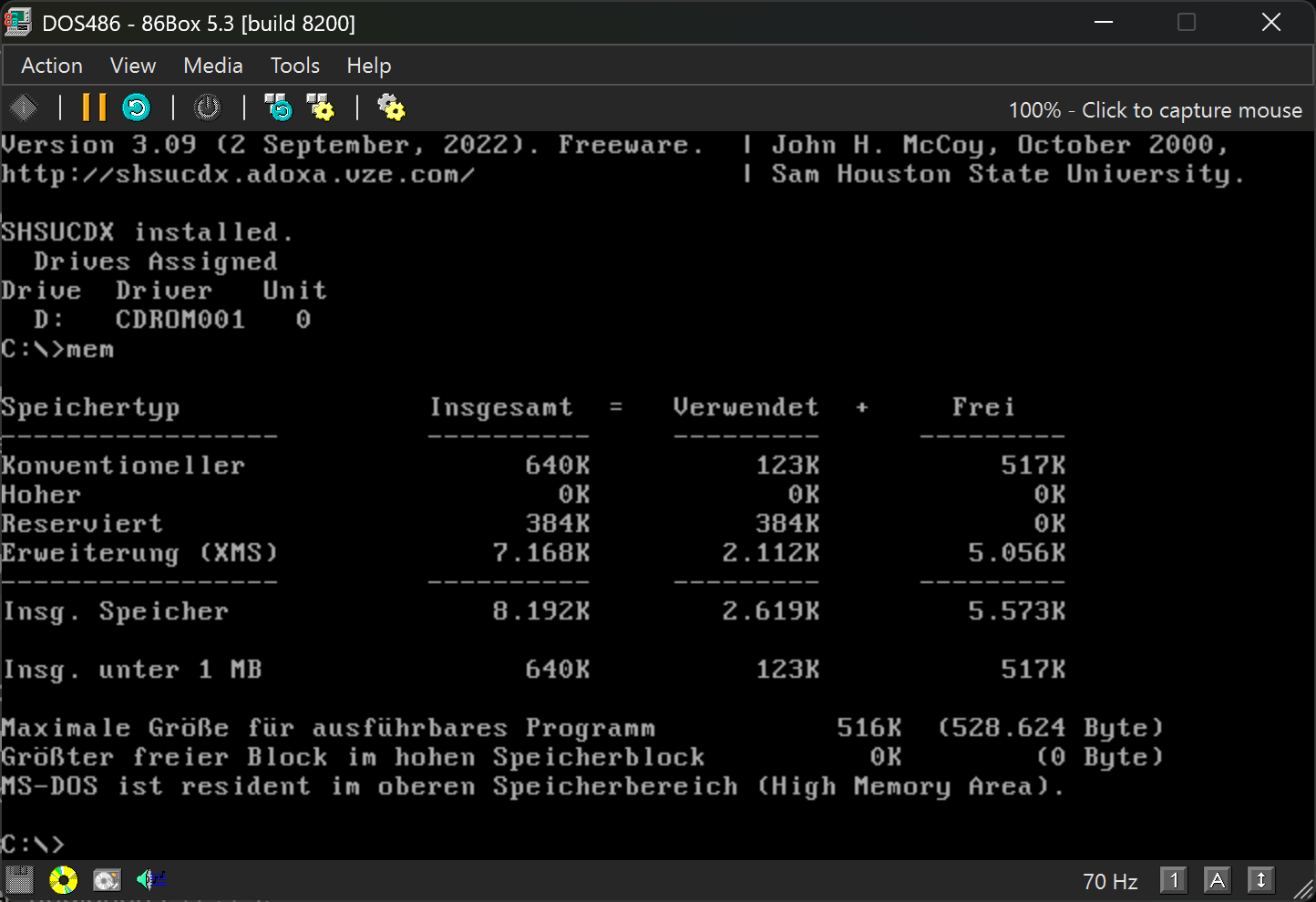Click '100% - Click to capture mouse' text
Screen dimensions: 1316x902
pyautogui.click(x=1156, y=110)
